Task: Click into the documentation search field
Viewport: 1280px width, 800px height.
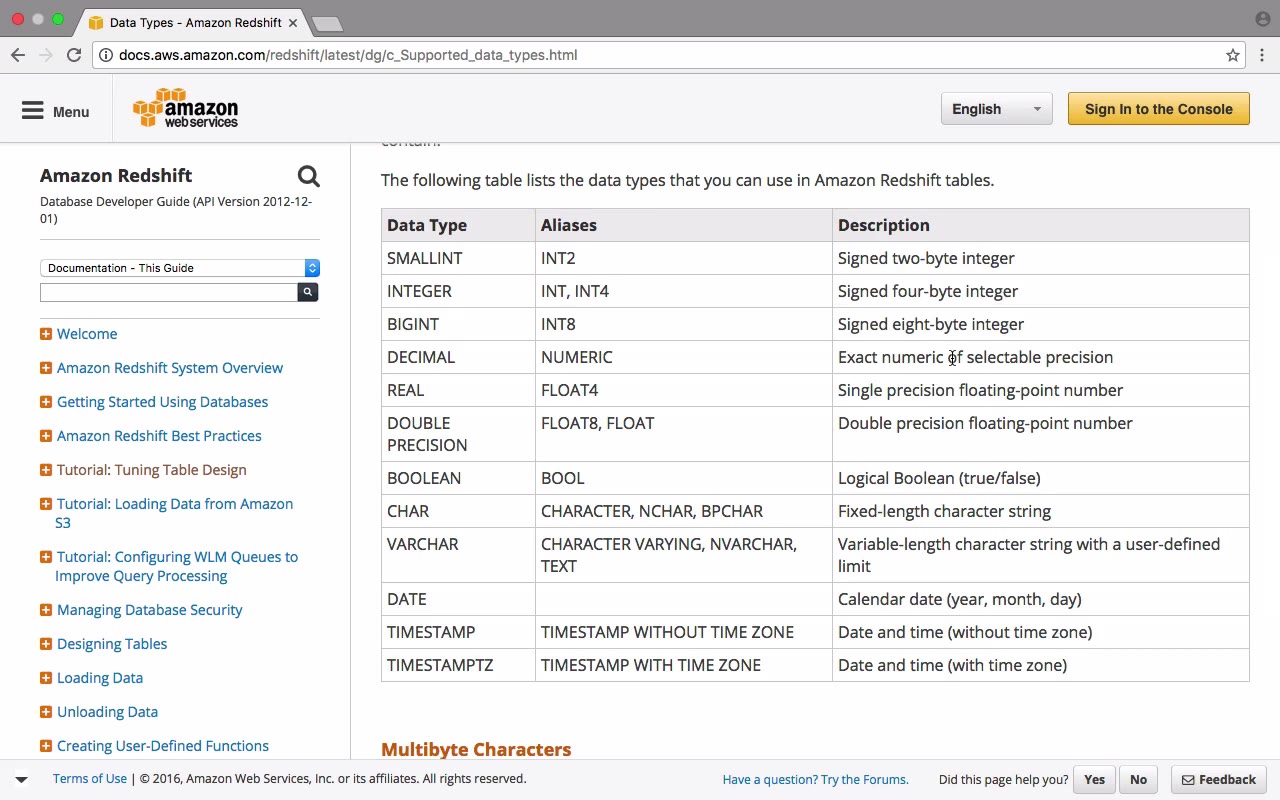Action: [x=168, y=292]
